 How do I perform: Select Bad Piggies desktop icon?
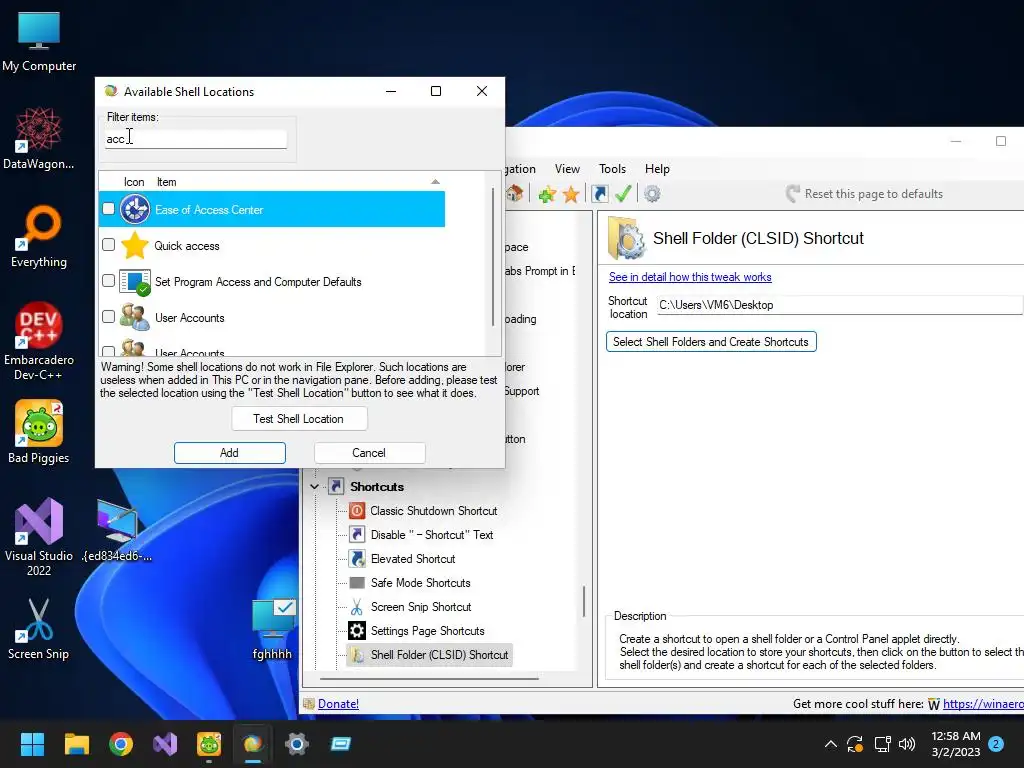coord(39,432)
